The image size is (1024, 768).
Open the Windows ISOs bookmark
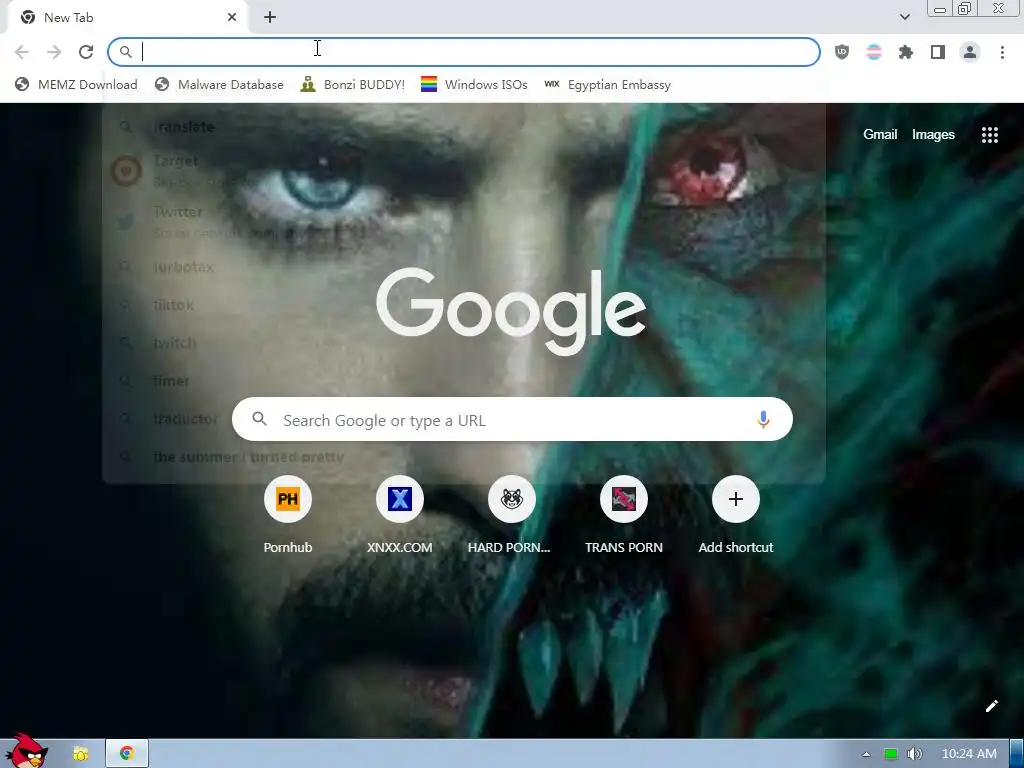click(474, 85)
